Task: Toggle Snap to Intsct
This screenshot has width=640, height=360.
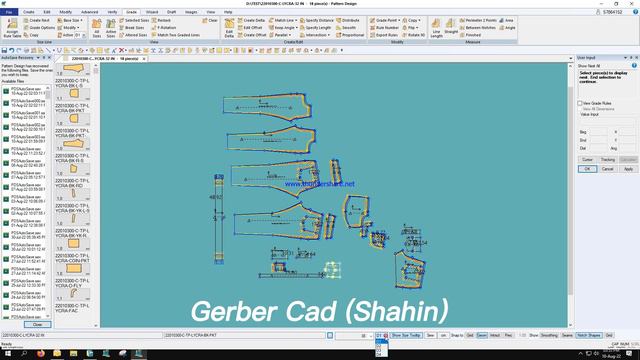Action: point(495,335)
